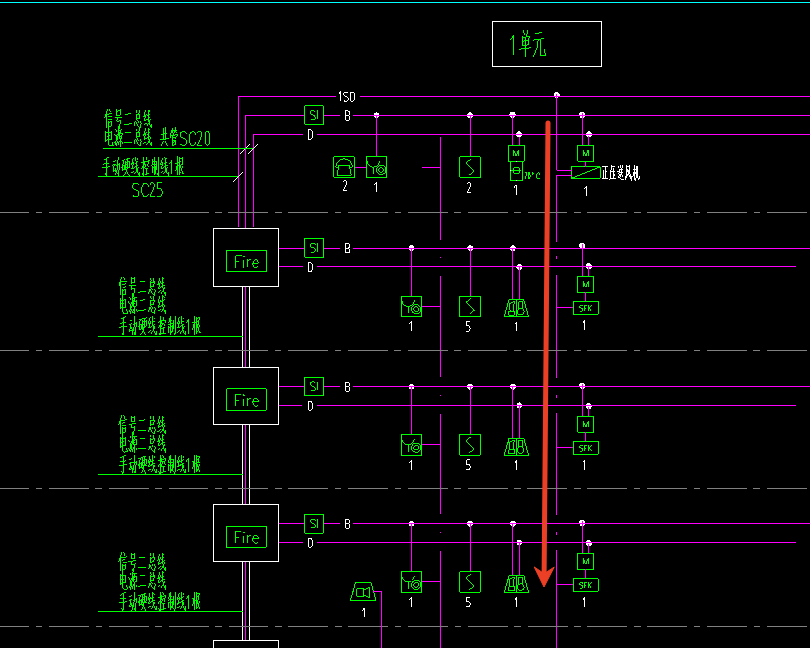Click the "共管SC20" conduit text
The width and height of the screenshot is (810, 648).
[x=185, y=138]
